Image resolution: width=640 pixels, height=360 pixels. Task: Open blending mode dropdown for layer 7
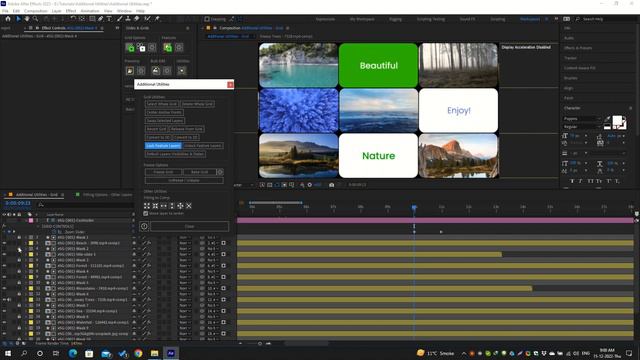[184, 266]
